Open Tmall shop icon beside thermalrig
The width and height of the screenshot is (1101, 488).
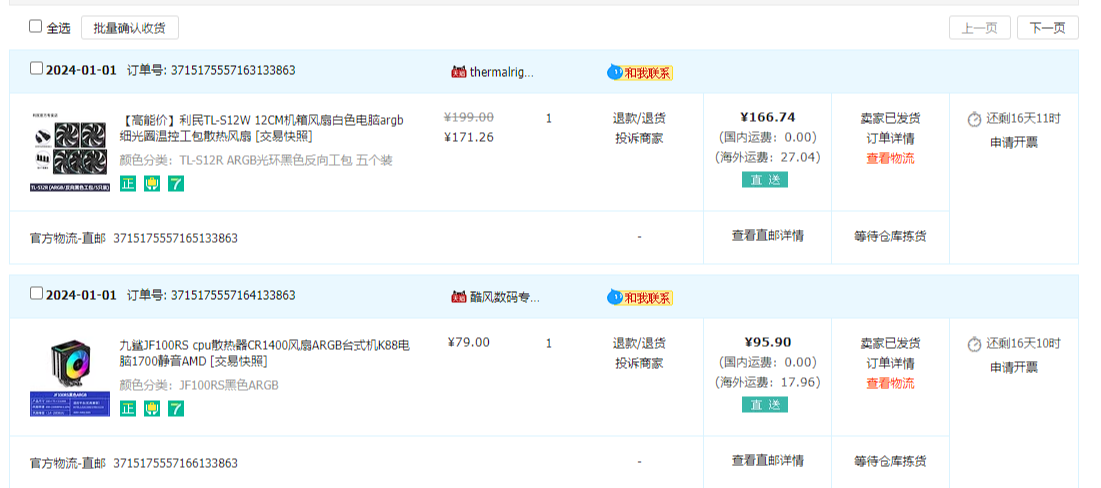[459, 72]
